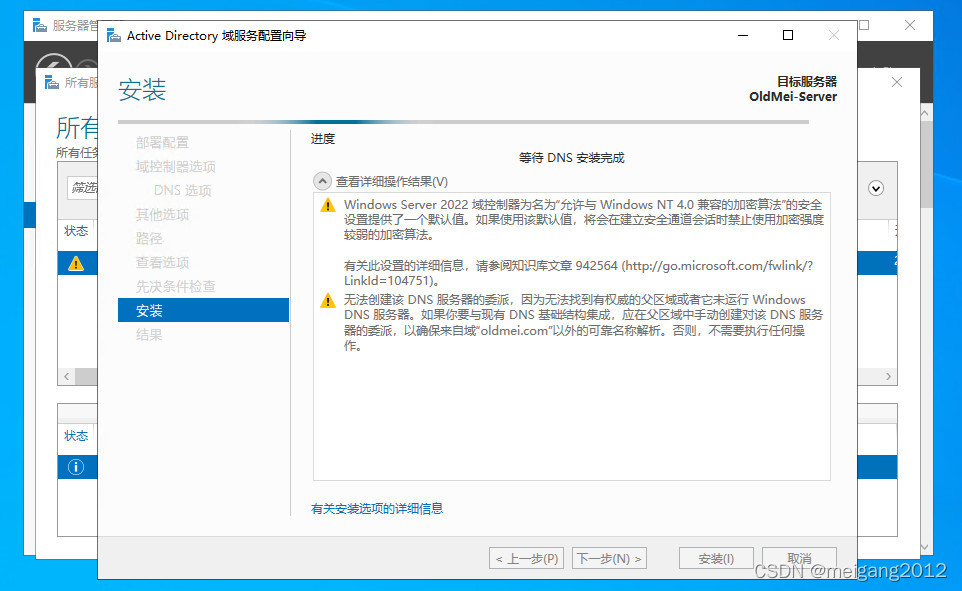Select the 路径 step in sidebar
Viewport: 962px width, 591px height.
point(149,238)
